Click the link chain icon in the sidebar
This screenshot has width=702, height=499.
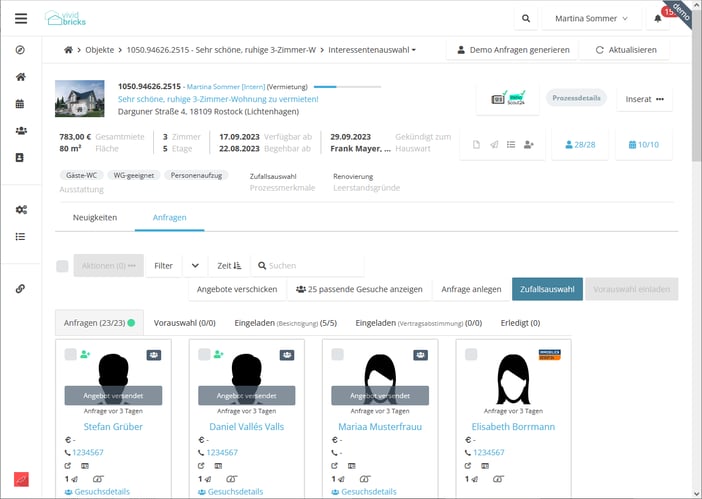(x=20, y=289)
